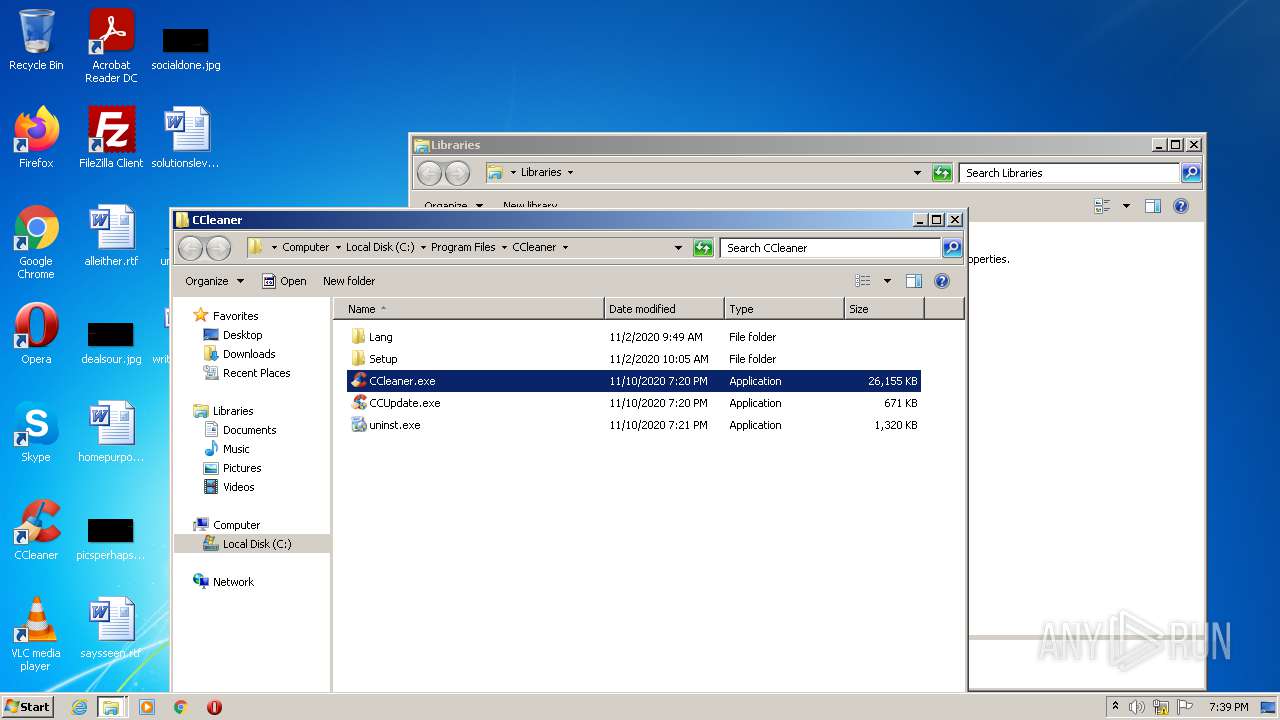Sort by Date modified column
This screenshot has width=1280, height=720.
click(664, 309)
